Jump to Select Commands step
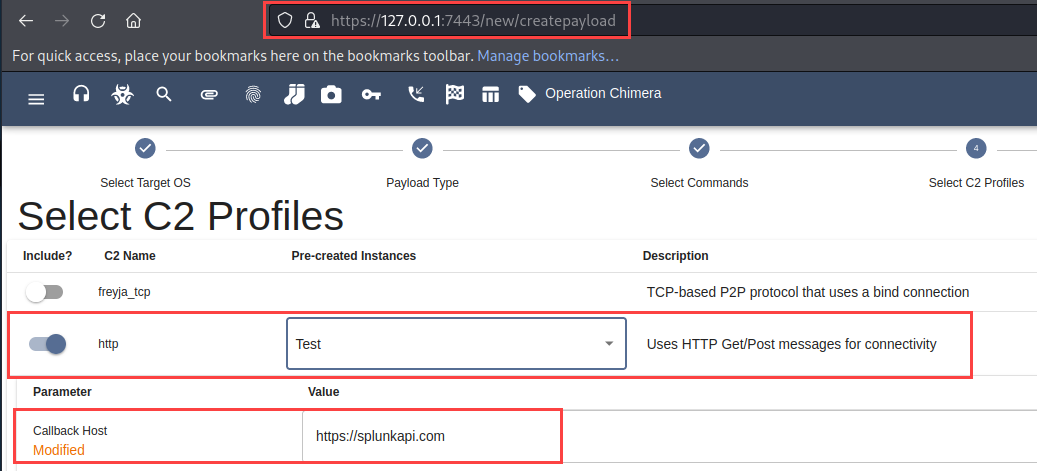Image resolution: width=1037 pixels, height=471 pixels. (x=699, y=149)
